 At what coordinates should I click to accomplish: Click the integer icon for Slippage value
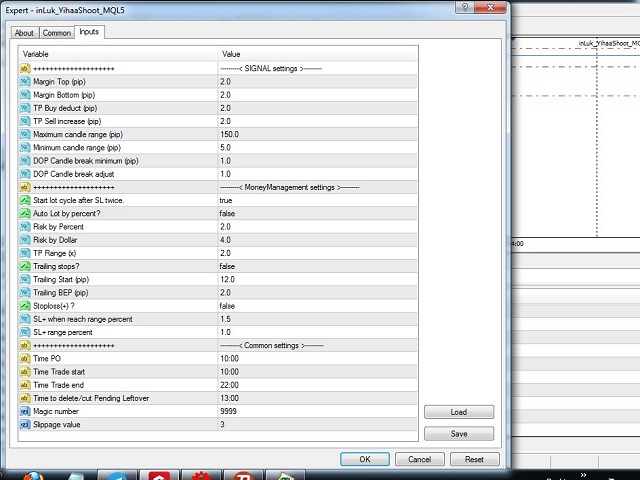click(x=25, y=424)
